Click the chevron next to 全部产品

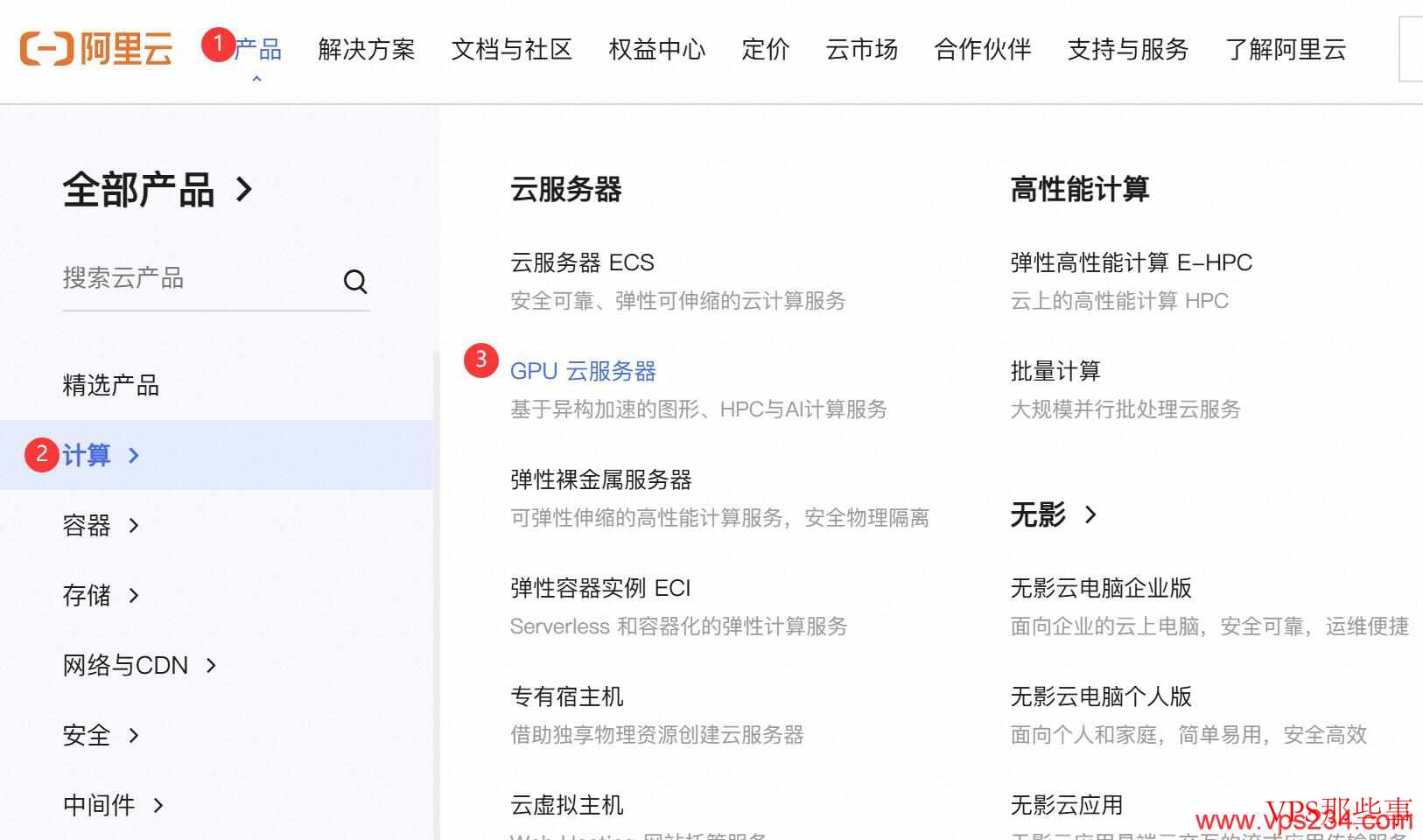(244, 189)
